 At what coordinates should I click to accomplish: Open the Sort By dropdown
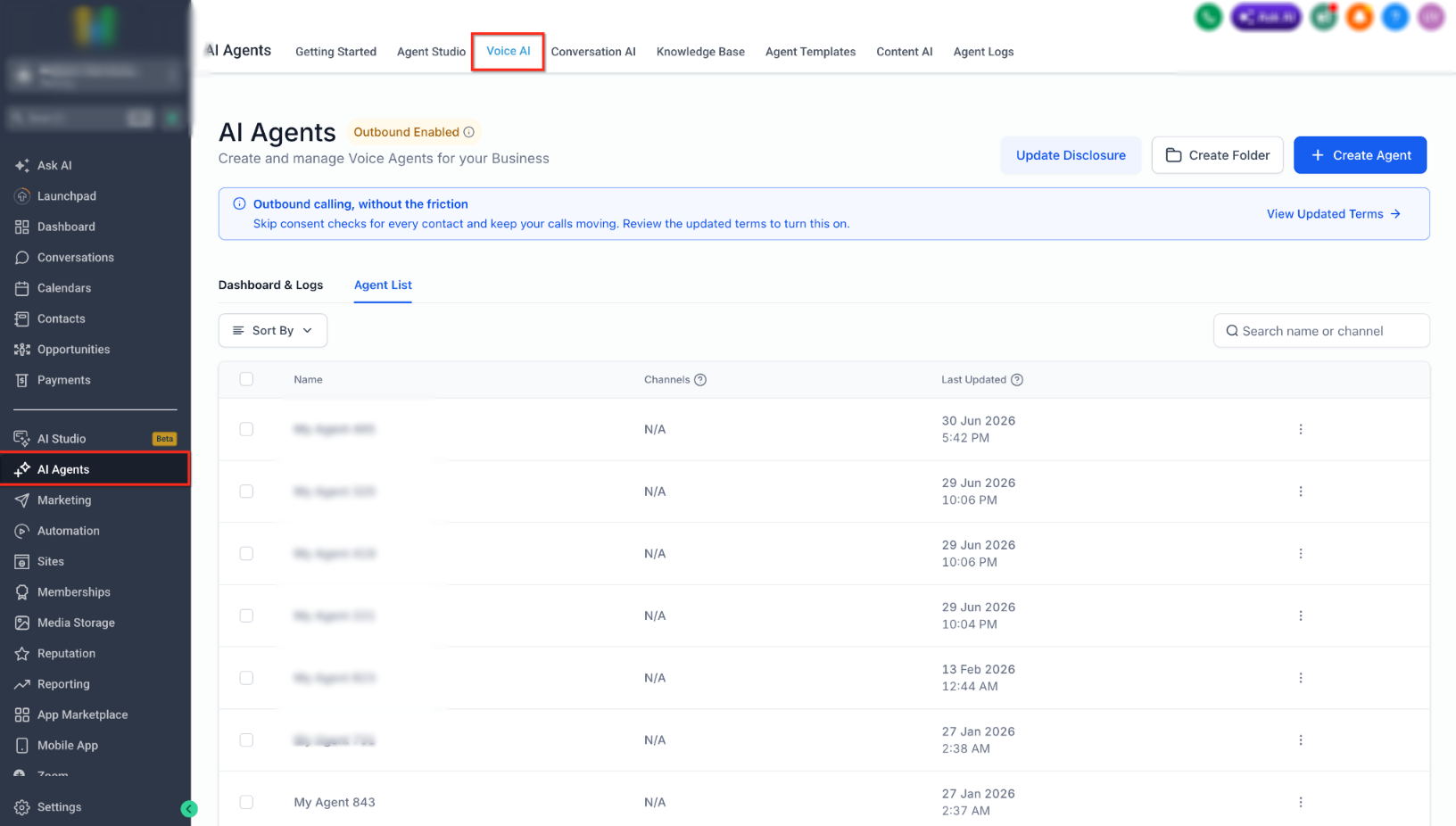click(x=273, y=330)
